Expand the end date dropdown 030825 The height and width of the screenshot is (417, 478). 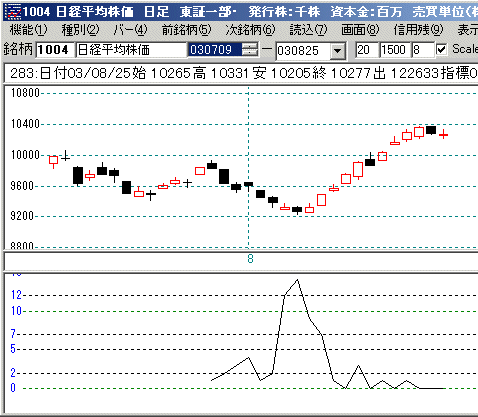point(338,51)
